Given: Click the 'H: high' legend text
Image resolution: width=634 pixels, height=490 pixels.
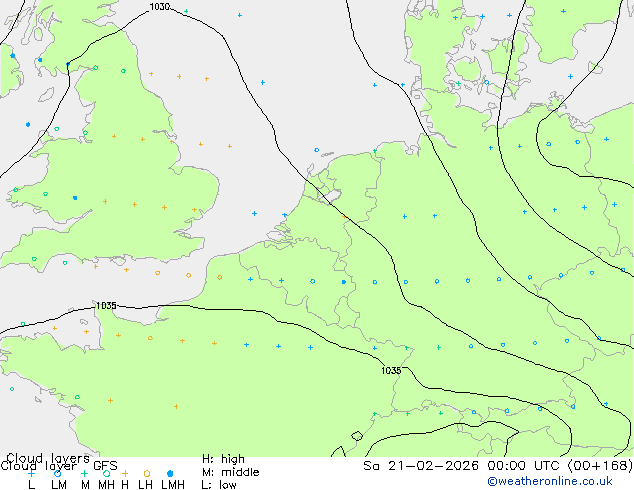Looking at the screenshot, I should [223, 459].
